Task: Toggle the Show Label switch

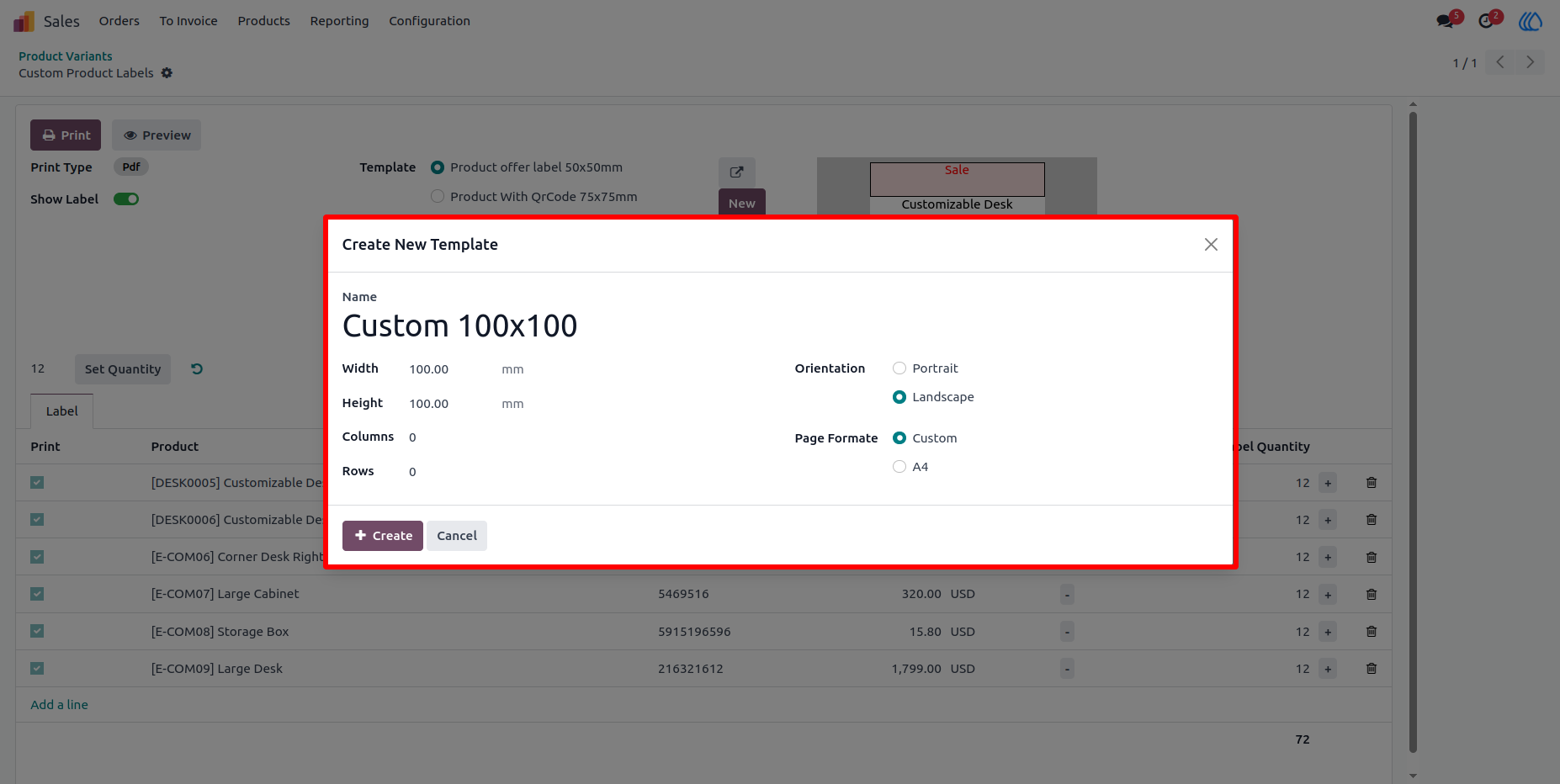Action: pyautogui.click(x=126, y=199)
